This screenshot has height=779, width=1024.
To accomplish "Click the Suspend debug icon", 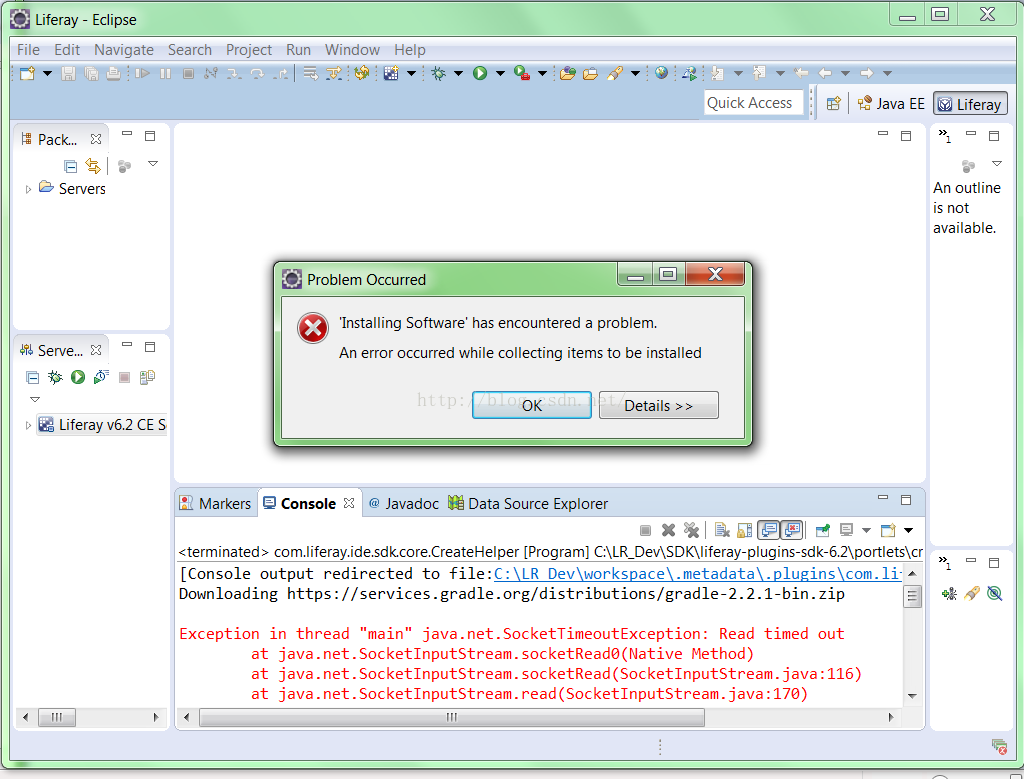I will [165, 73].
